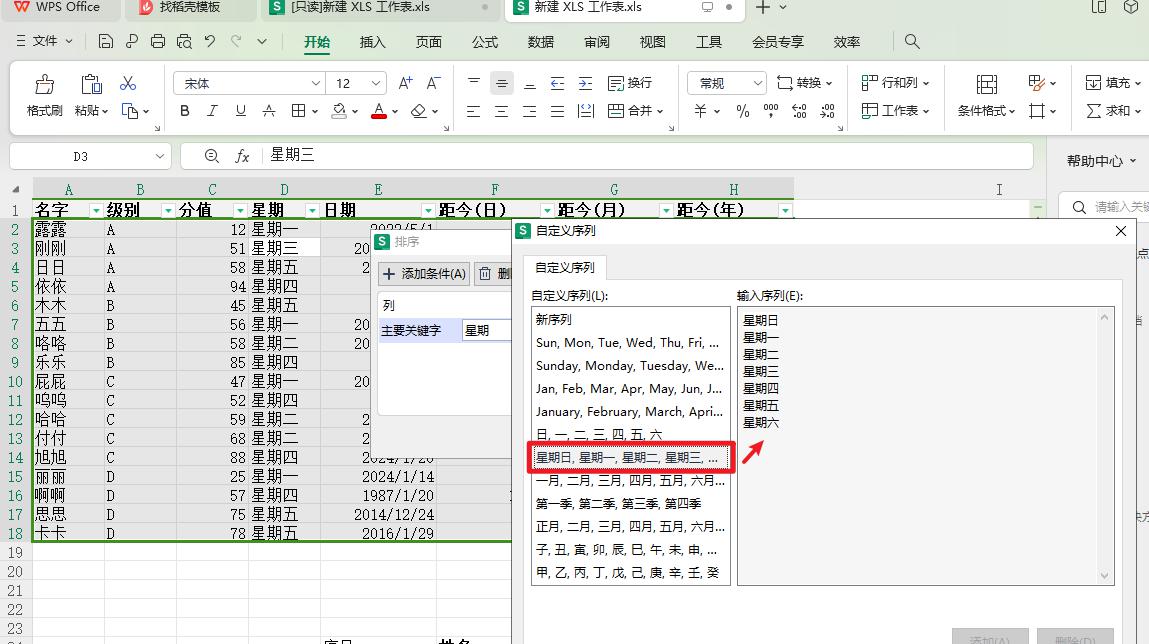Click inside the input sequence (输入序列) box
Screen dimensions: 1149x644
click(925, 445)
